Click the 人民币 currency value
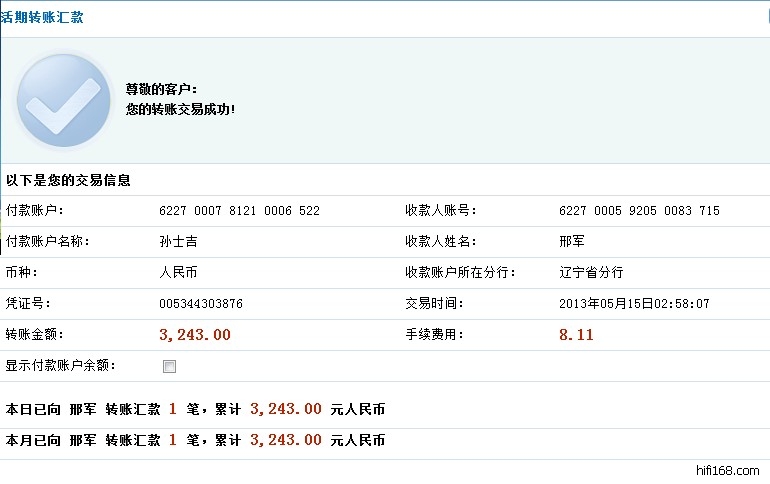 pos(178,272)
